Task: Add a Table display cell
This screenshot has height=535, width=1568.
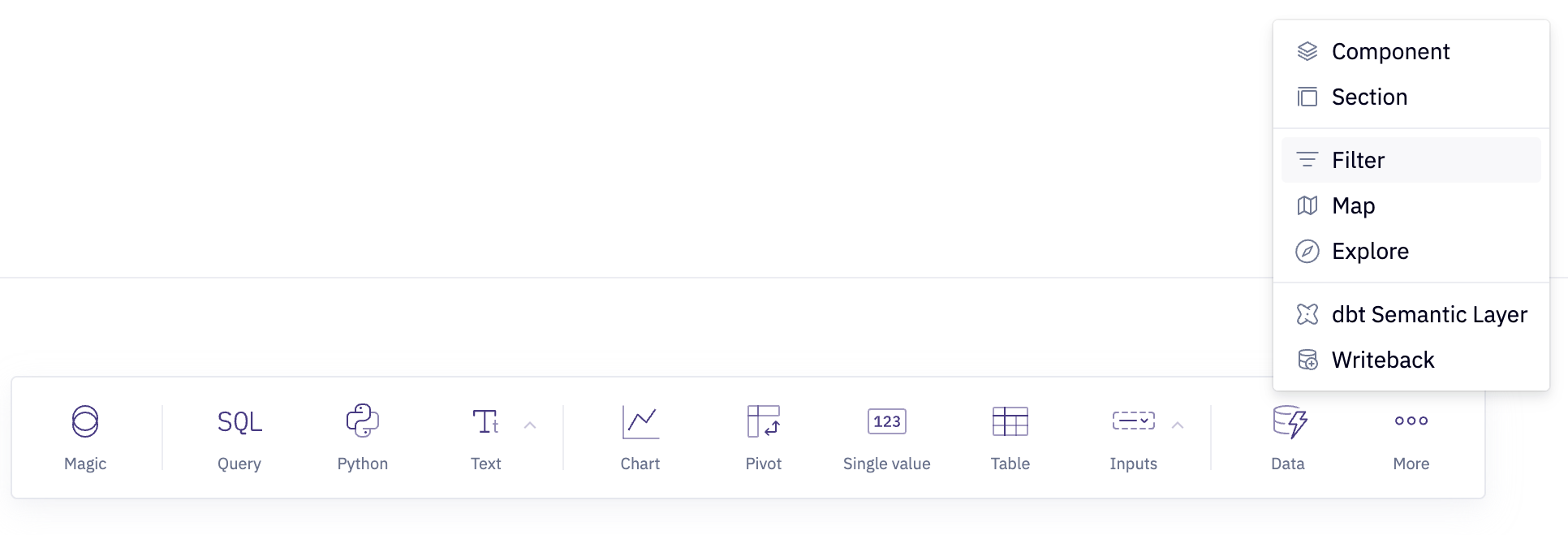Action: click(x=1010, y=422)
